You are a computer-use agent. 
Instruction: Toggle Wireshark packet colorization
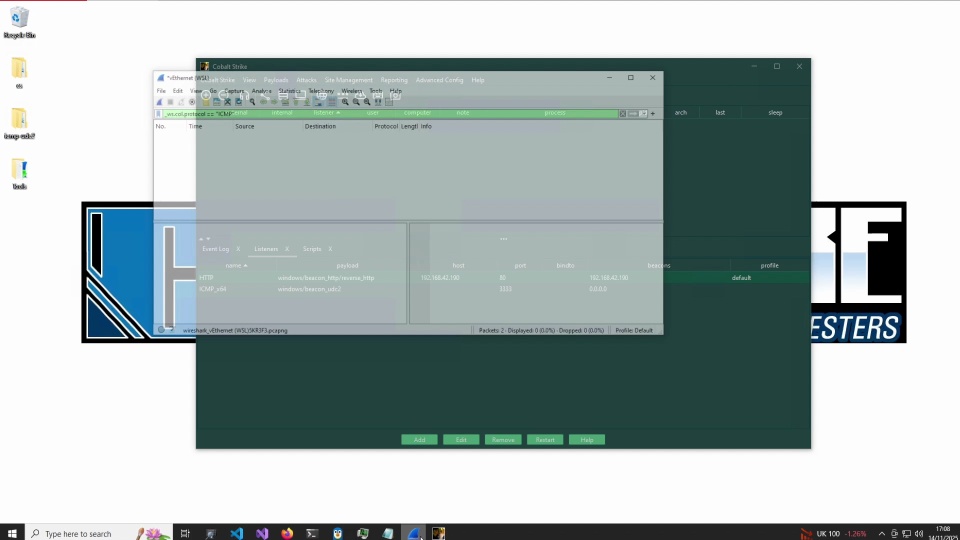pyautogui.click(x=332, y=102)
